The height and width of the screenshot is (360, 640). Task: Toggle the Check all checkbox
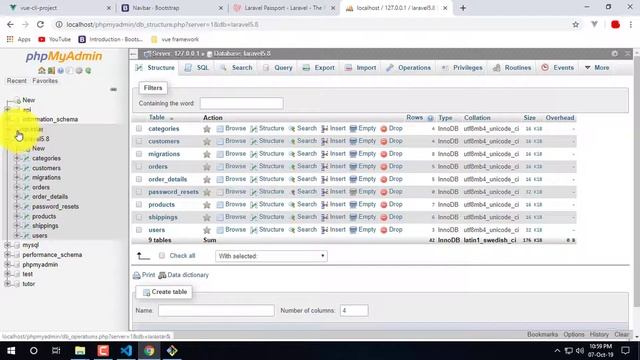[x=162, y=256]
